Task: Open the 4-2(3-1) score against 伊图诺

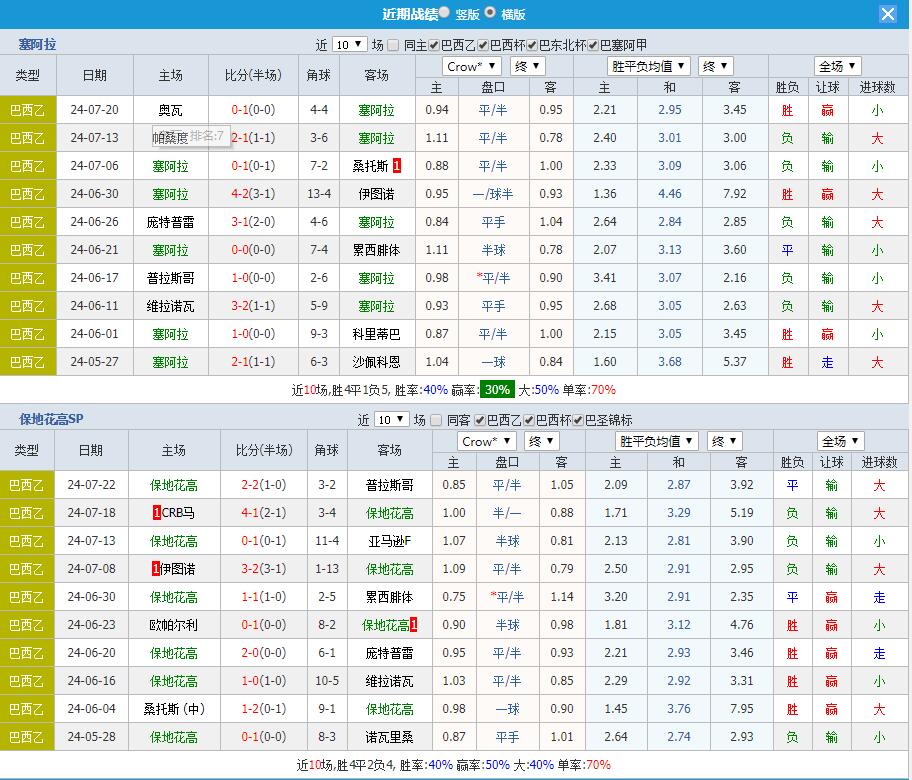Action: tap(253, 194)
